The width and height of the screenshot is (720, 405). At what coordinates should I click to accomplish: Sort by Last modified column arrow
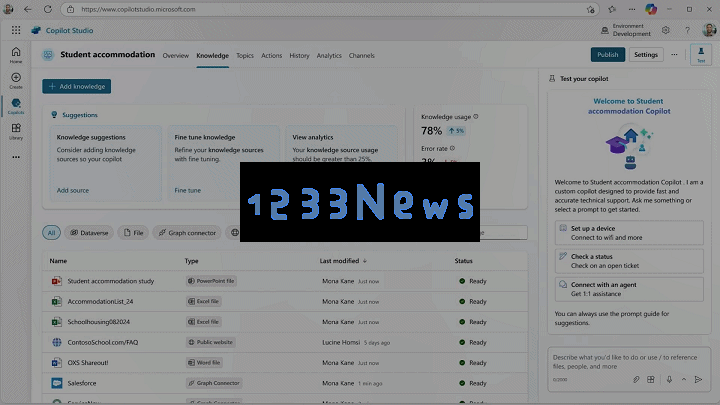tap(365, 261)
